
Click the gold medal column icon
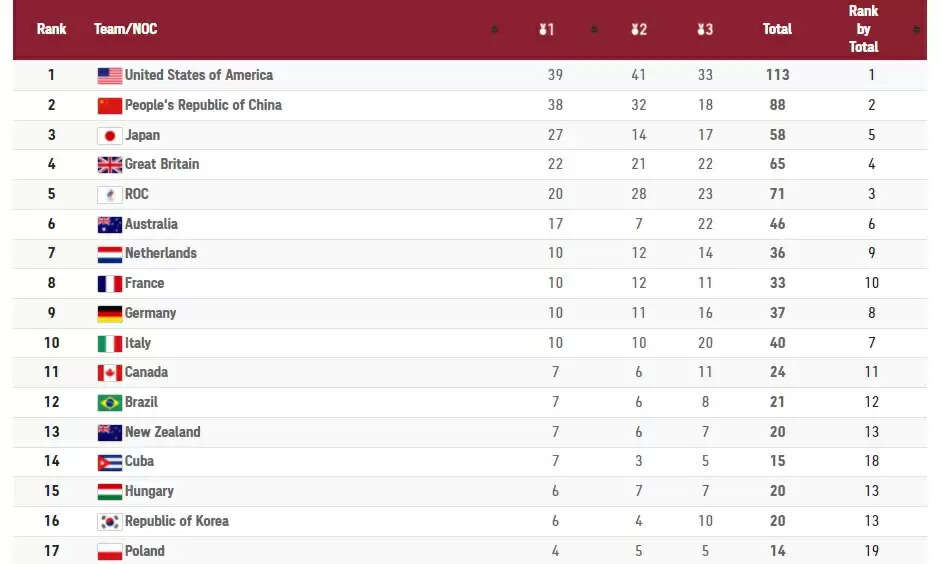point(546,30)
